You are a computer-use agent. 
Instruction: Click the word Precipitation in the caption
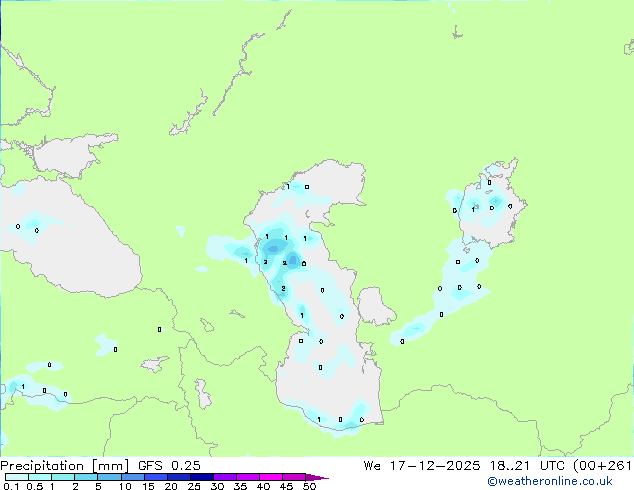click(x=42, y=466)
